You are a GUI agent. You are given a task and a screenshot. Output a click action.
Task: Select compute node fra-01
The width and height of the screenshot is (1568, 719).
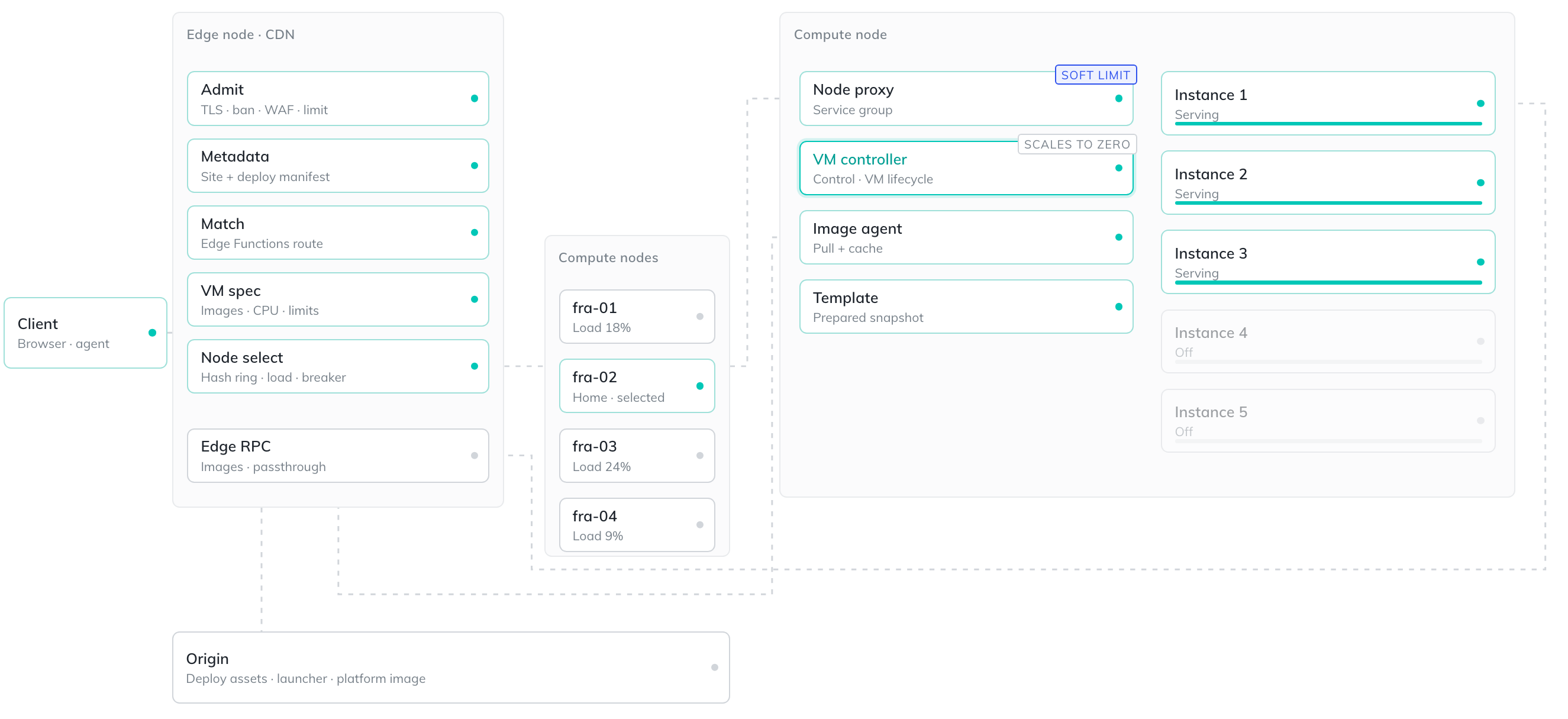[637, 317]
